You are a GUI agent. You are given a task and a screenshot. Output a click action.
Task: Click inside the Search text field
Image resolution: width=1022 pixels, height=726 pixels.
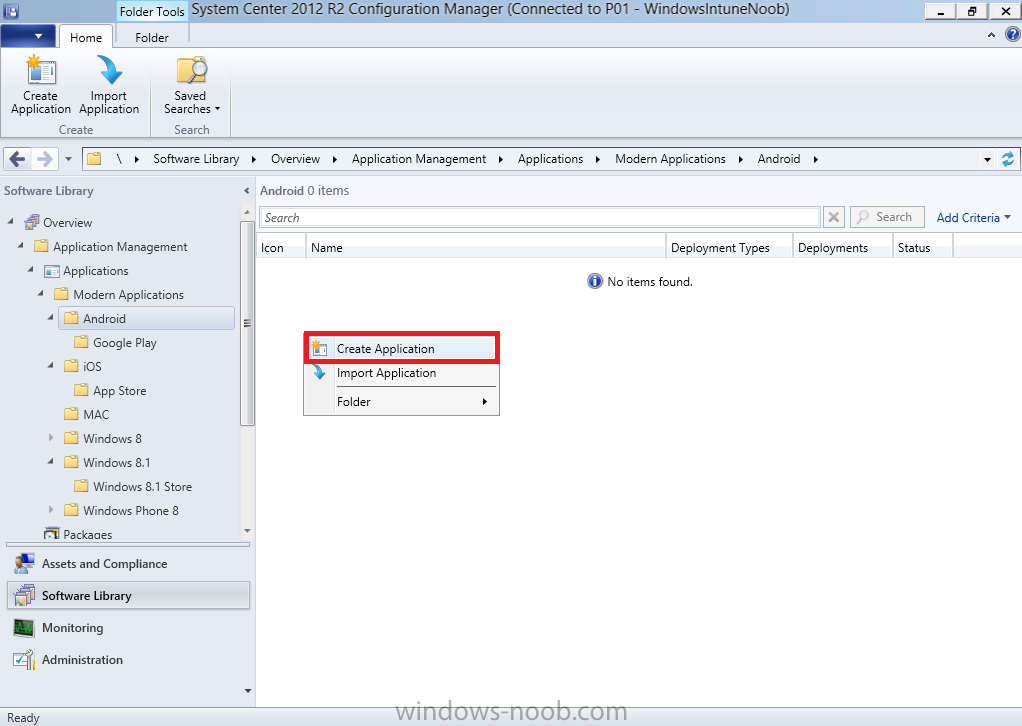coord(540,218)
